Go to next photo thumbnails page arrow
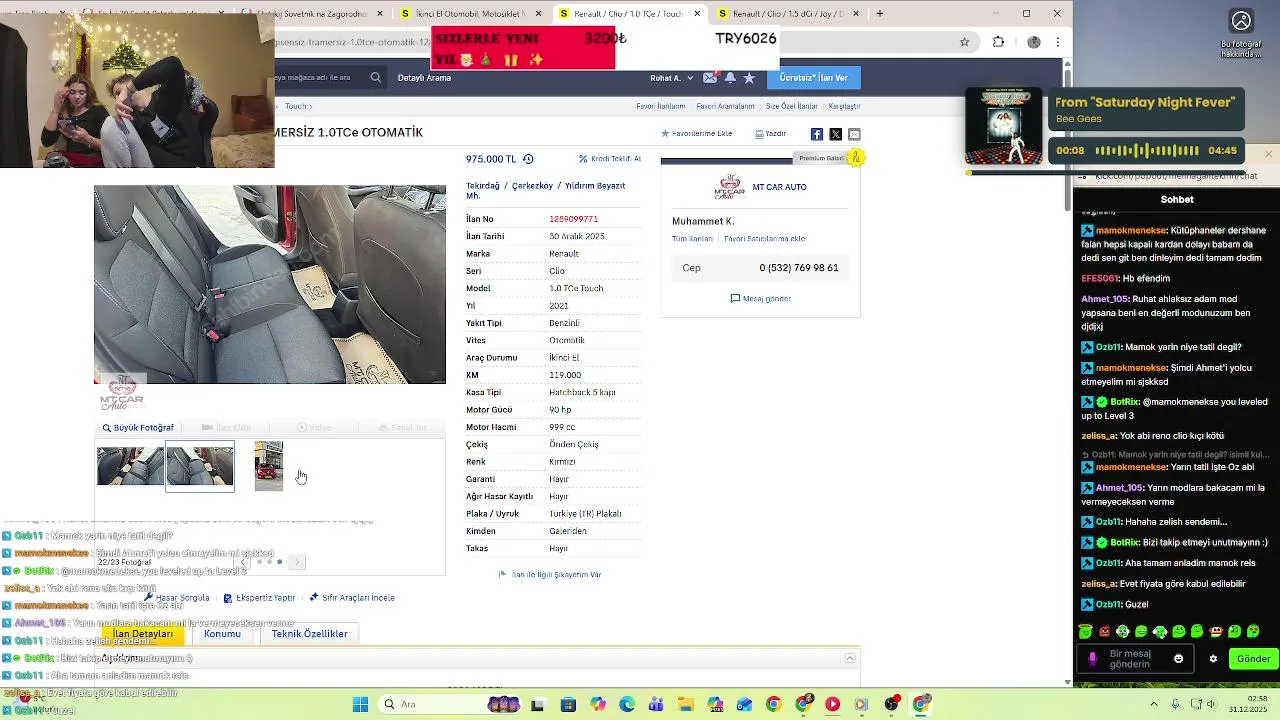The height and width of the screenshot is (720, 1280). [x=298, y=562]
